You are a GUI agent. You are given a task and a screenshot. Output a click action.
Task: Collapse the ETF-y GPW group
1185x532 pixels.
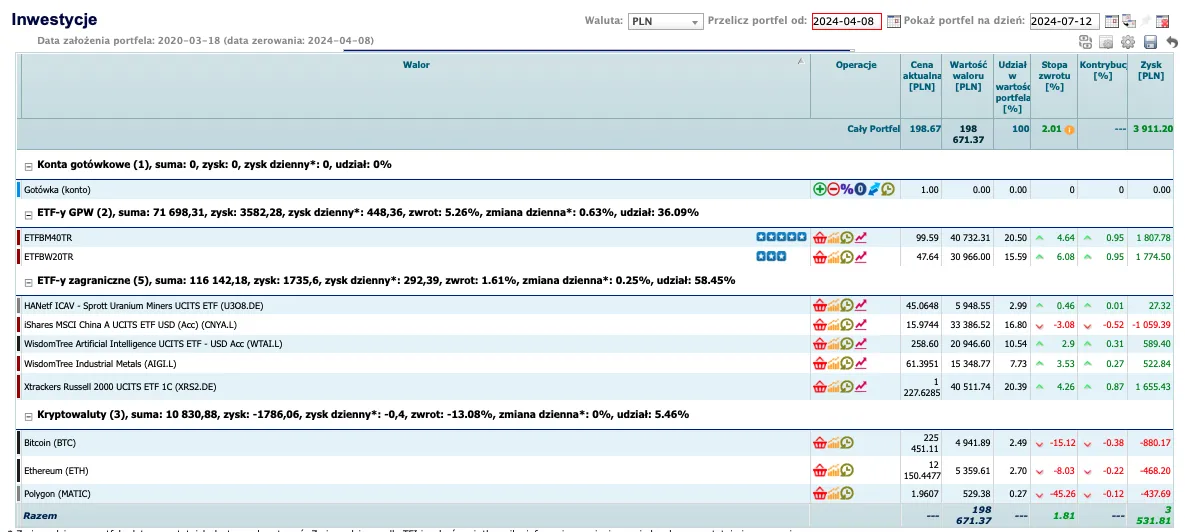tap(29, 214)
